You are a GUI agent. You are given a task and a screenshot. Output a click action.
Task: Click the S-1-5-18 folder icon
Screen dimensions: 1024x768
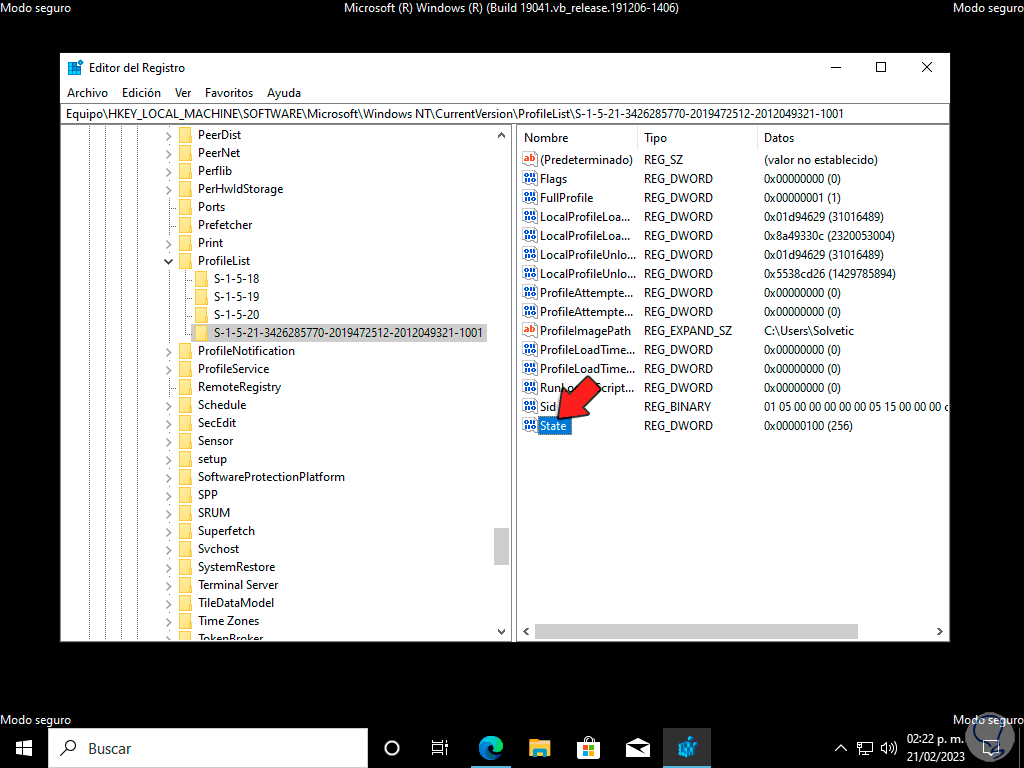201,278
